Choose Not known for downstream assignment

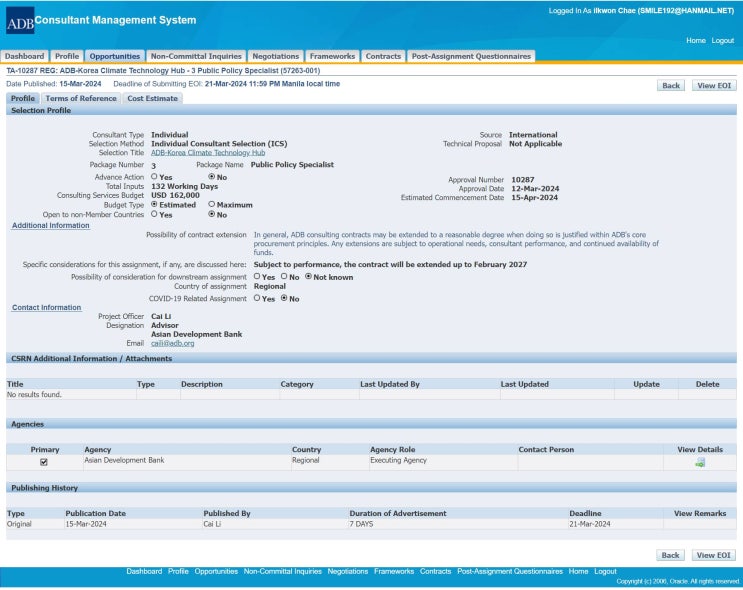(x=309, y=277)
